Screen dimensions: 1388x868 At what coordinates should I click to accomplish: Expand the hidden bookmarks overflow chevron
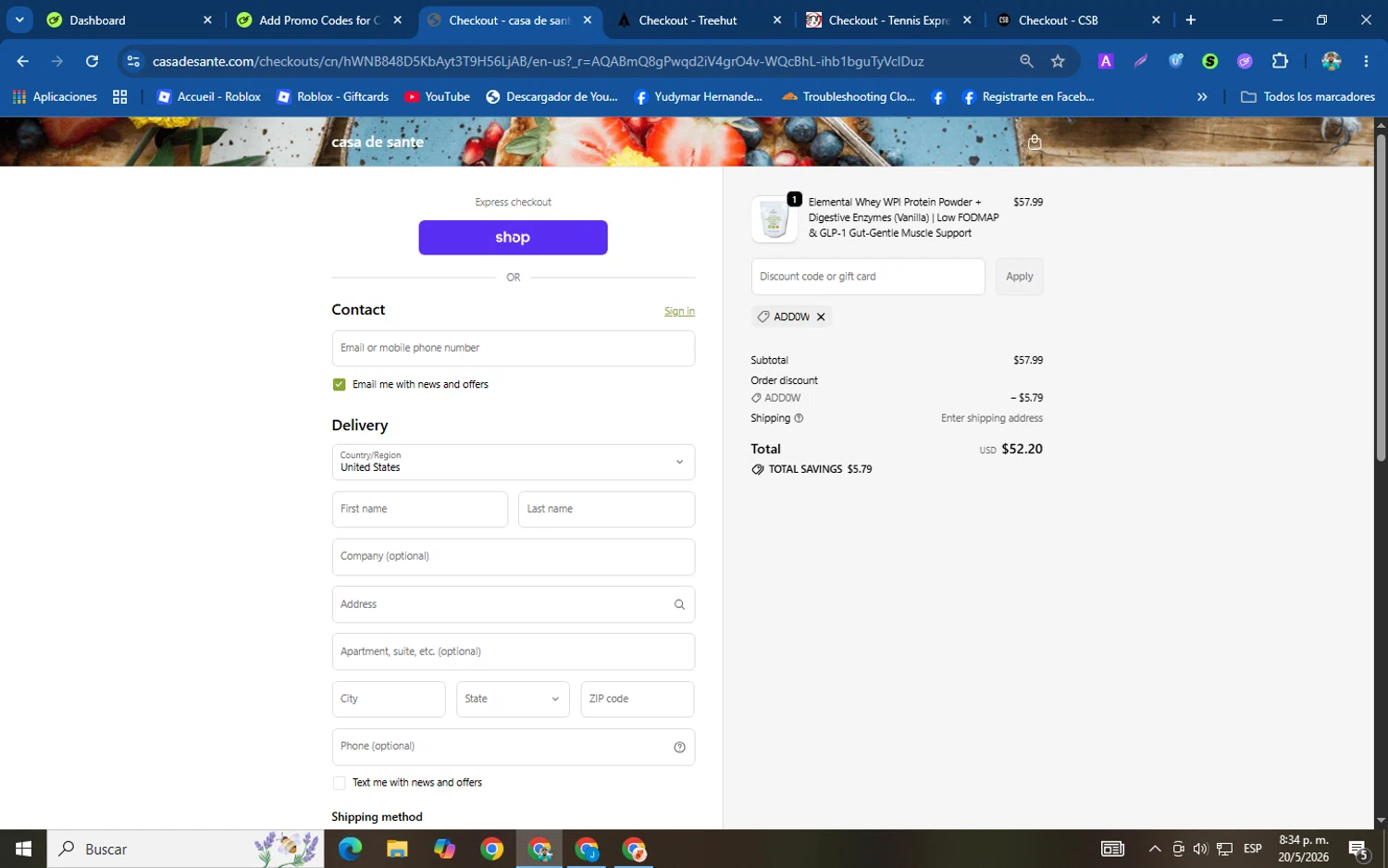1202,96
